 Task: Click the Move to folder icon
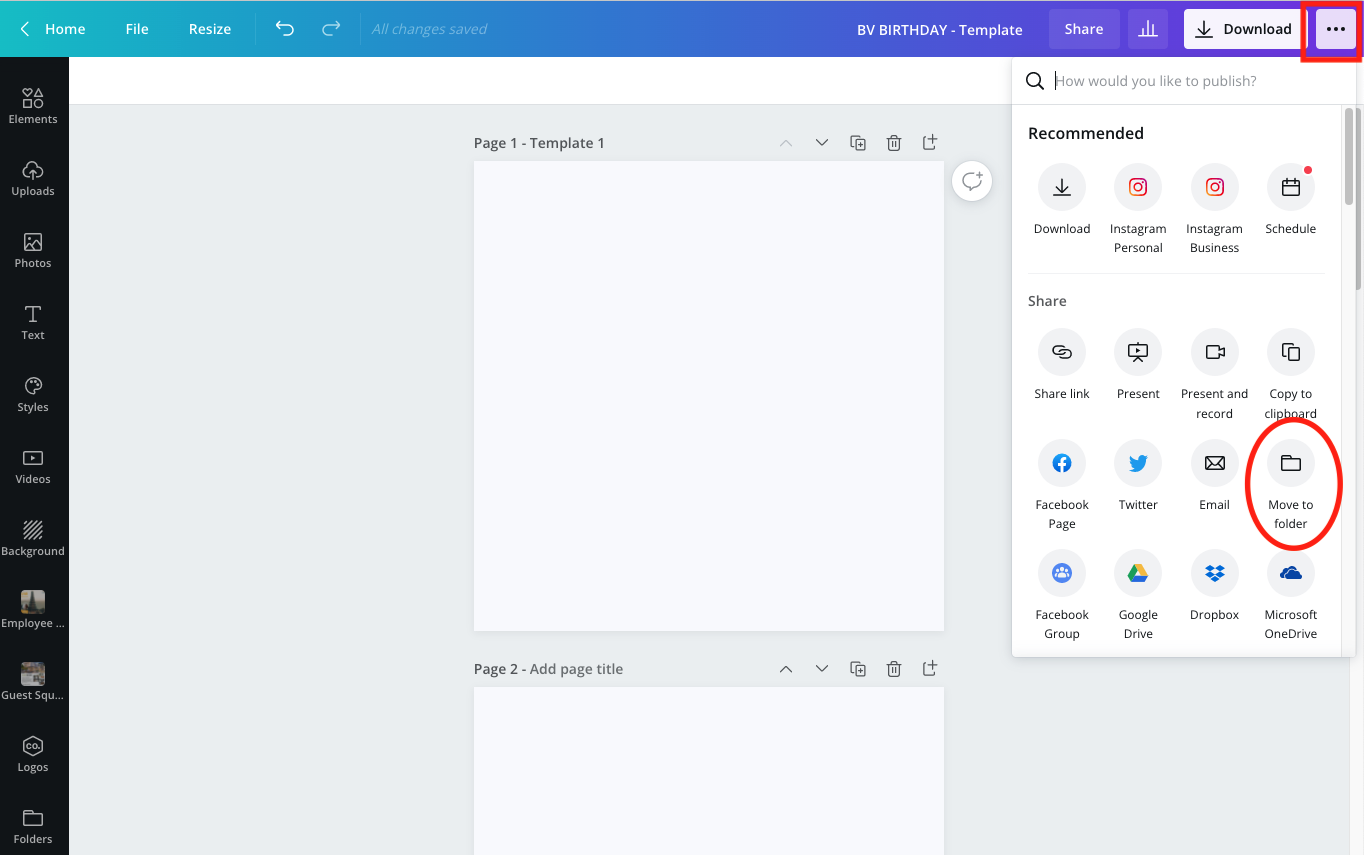point(1290,463)
